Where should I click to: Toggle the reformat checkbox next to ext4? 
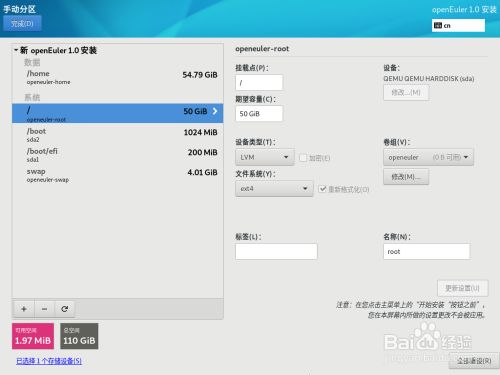tap(322, 189)
